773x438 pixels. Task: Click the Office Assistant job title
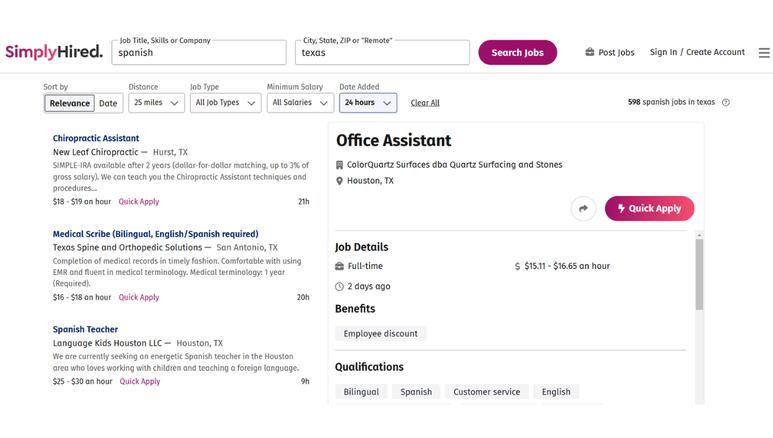(x=393, y=141)
